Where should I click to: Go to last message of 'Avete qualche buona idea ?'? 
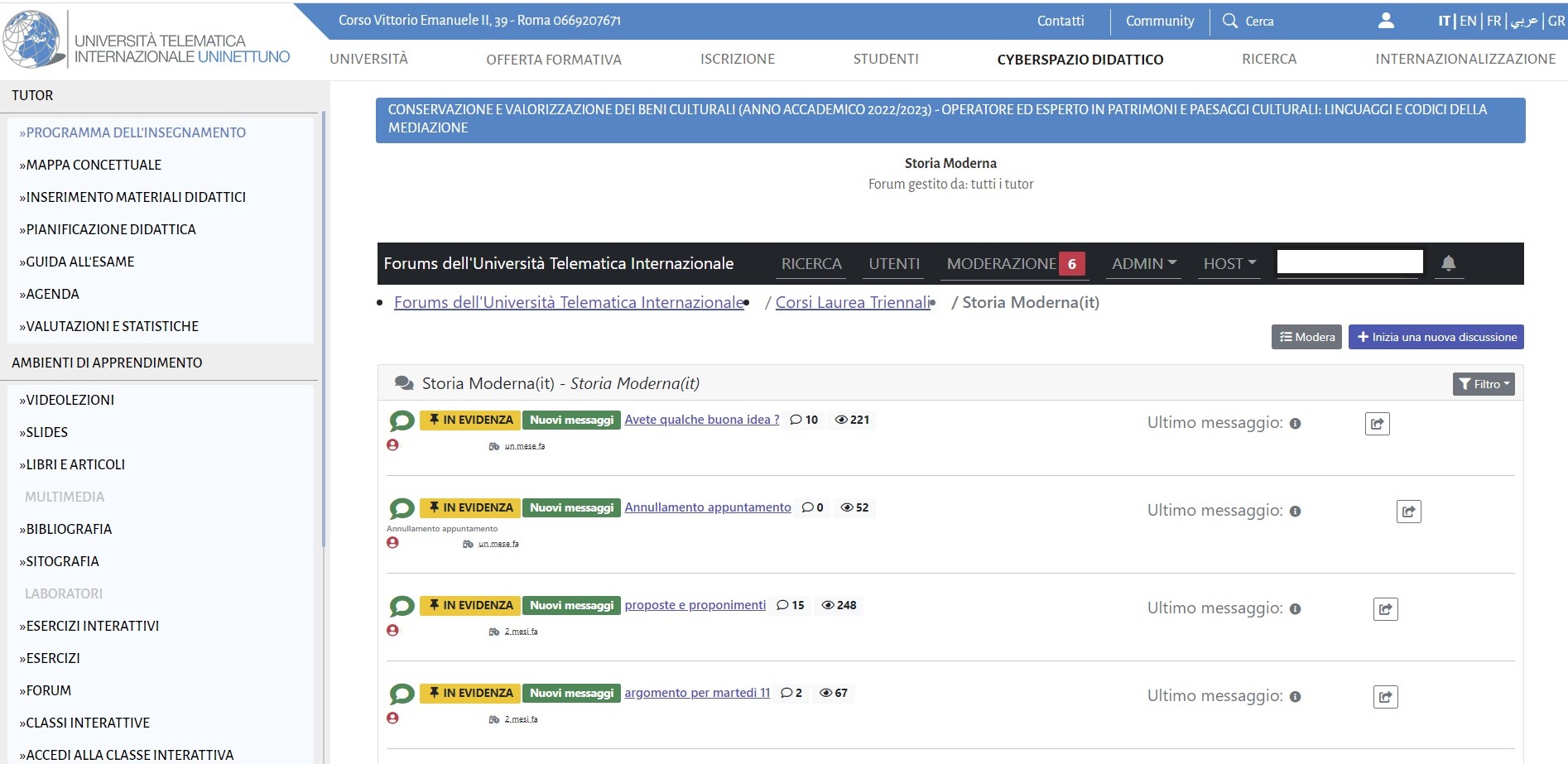pyautogui.click(x=1377, y=424)
